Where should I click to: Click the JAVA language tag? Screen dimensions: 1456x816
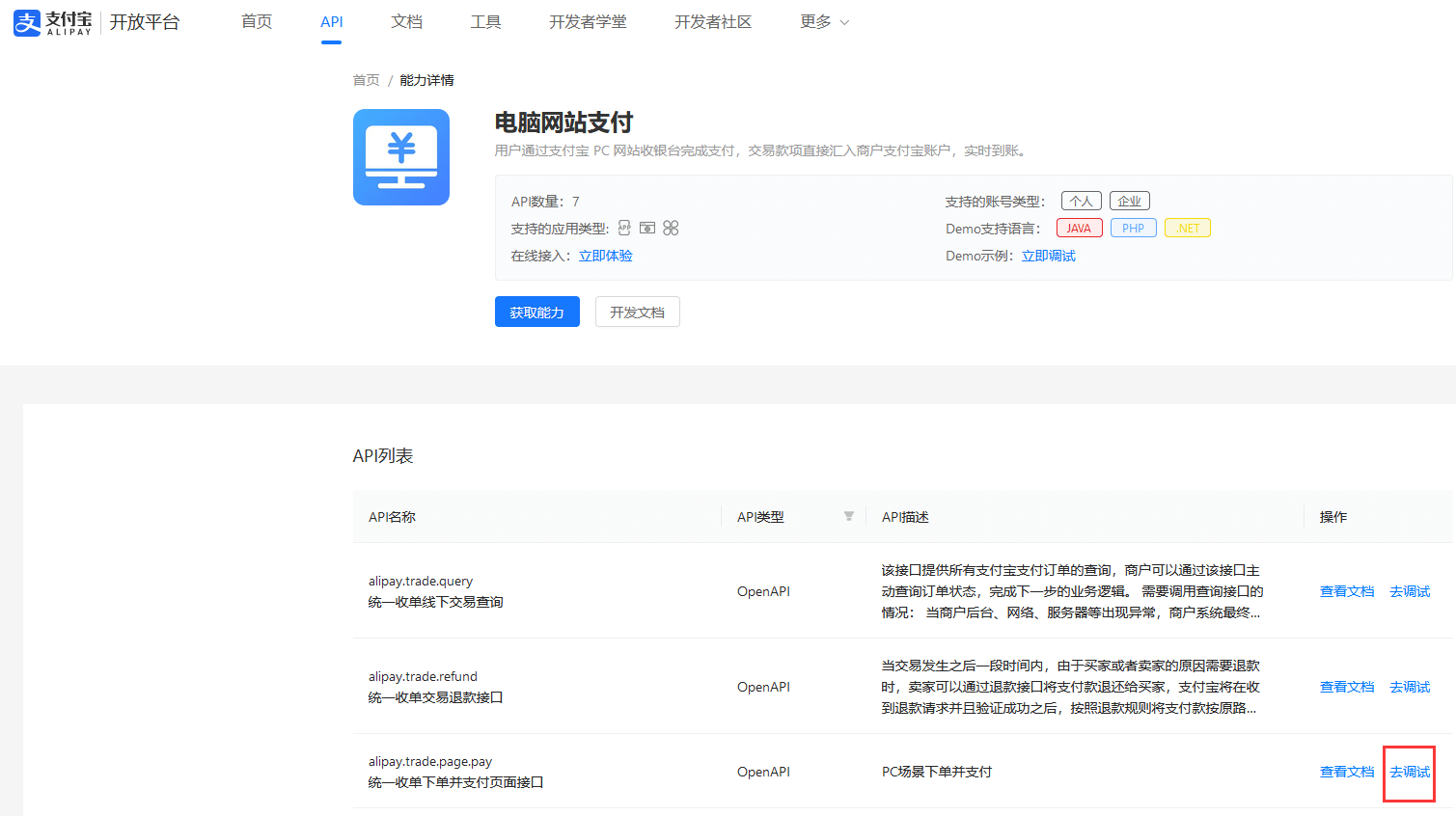coord(1080,228)
